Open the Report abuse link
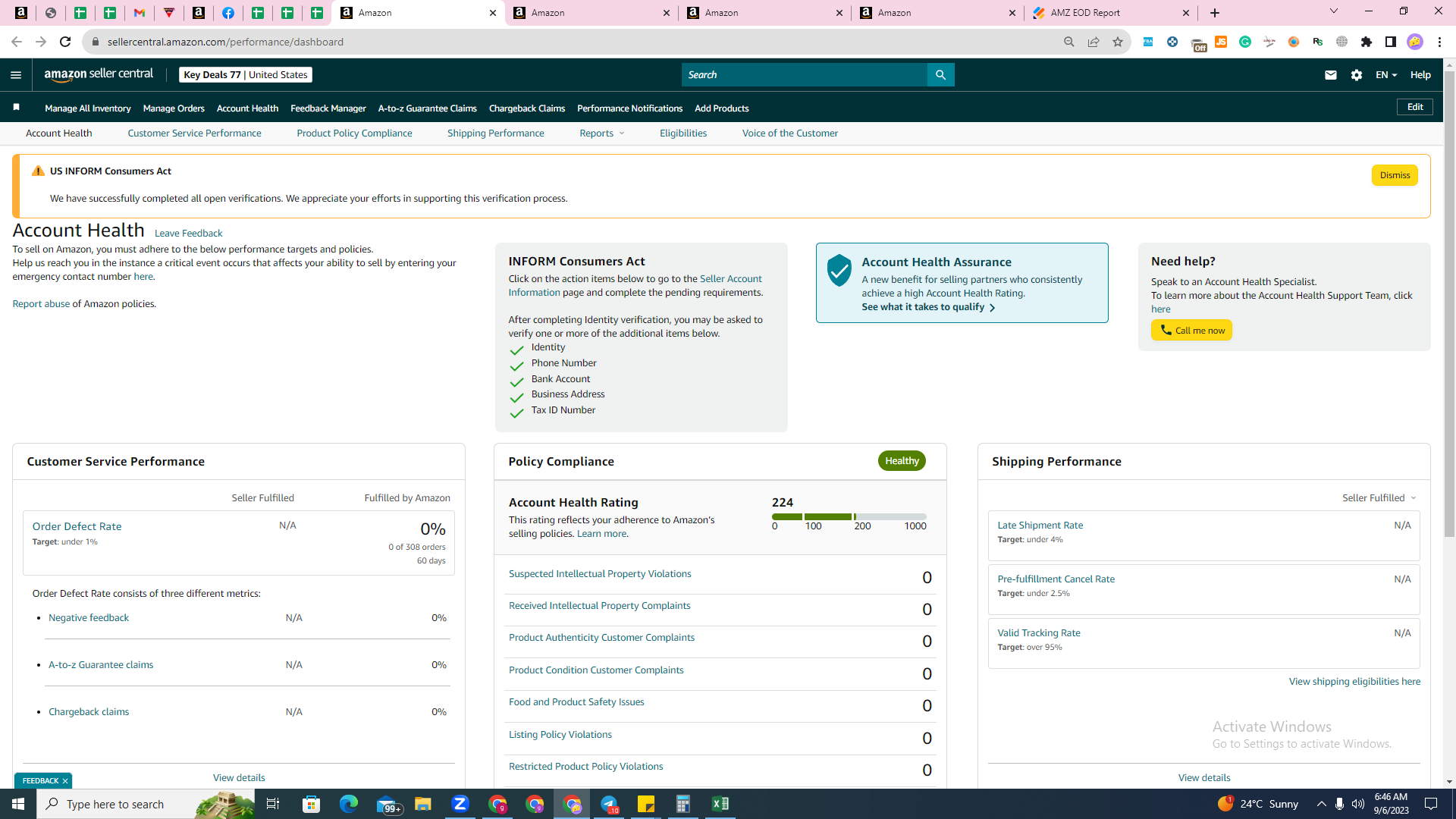Viewport: 1456px width, 819px height. point(41,304)
